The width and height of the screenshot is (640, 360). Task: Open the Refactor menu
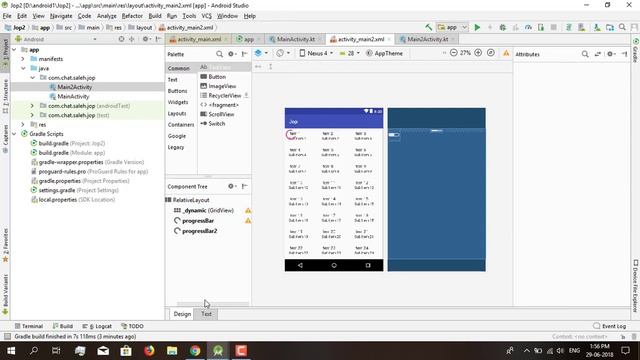(132, 16)
